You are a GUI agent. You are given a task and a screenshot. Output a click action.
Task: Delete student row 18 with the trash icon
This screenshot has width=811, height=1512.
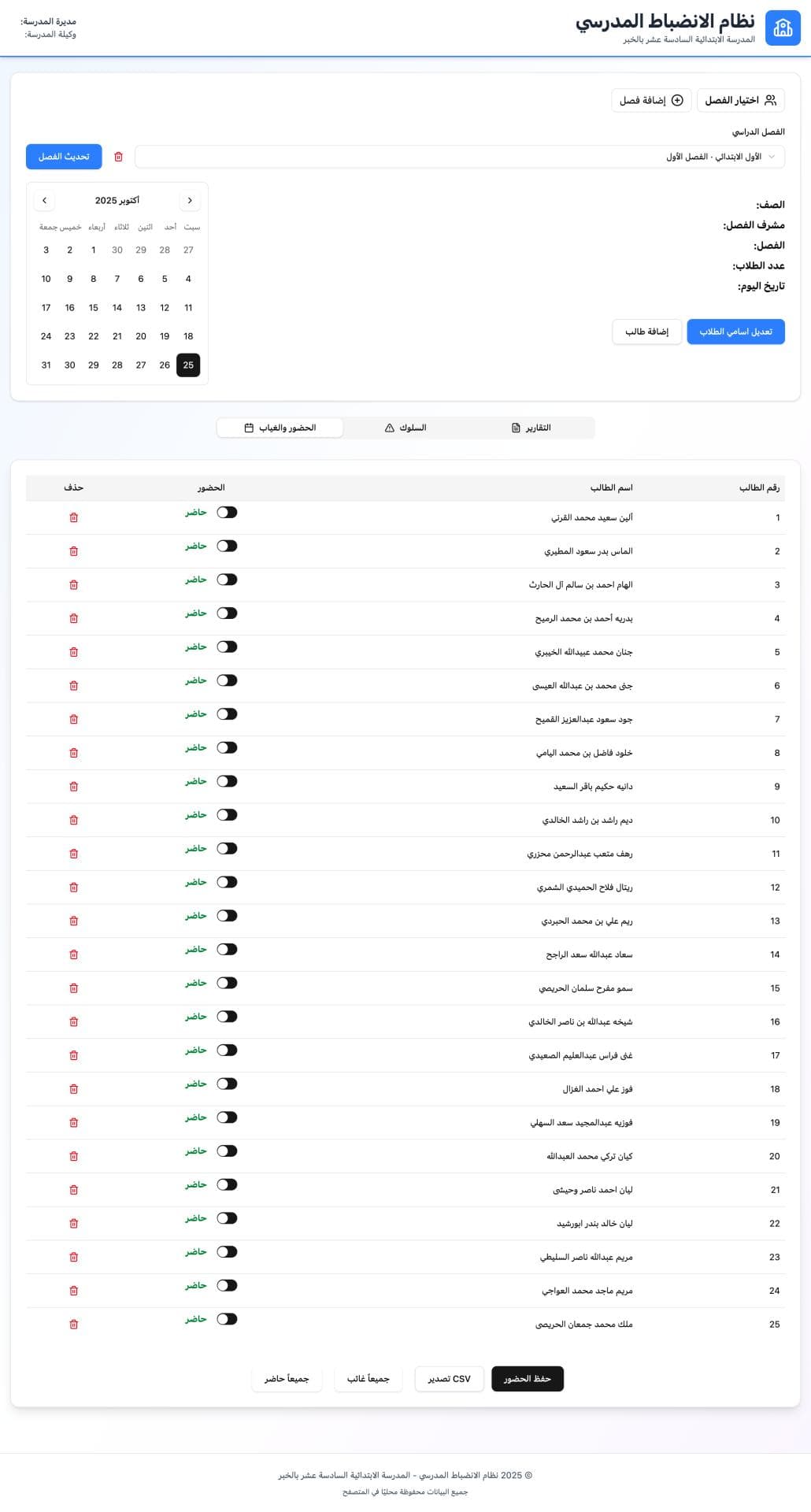click(74, 1089)
